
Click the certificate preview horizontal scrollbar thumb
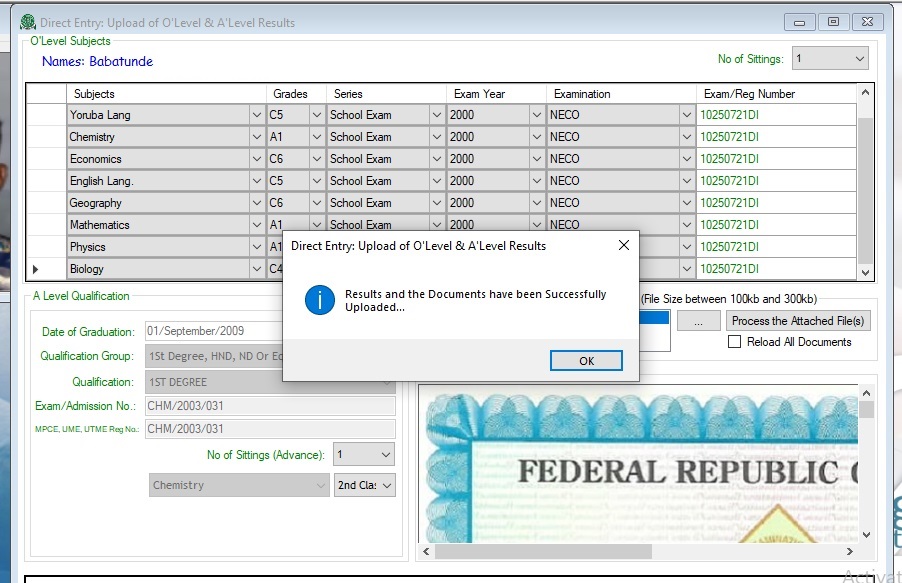[543, 551]
